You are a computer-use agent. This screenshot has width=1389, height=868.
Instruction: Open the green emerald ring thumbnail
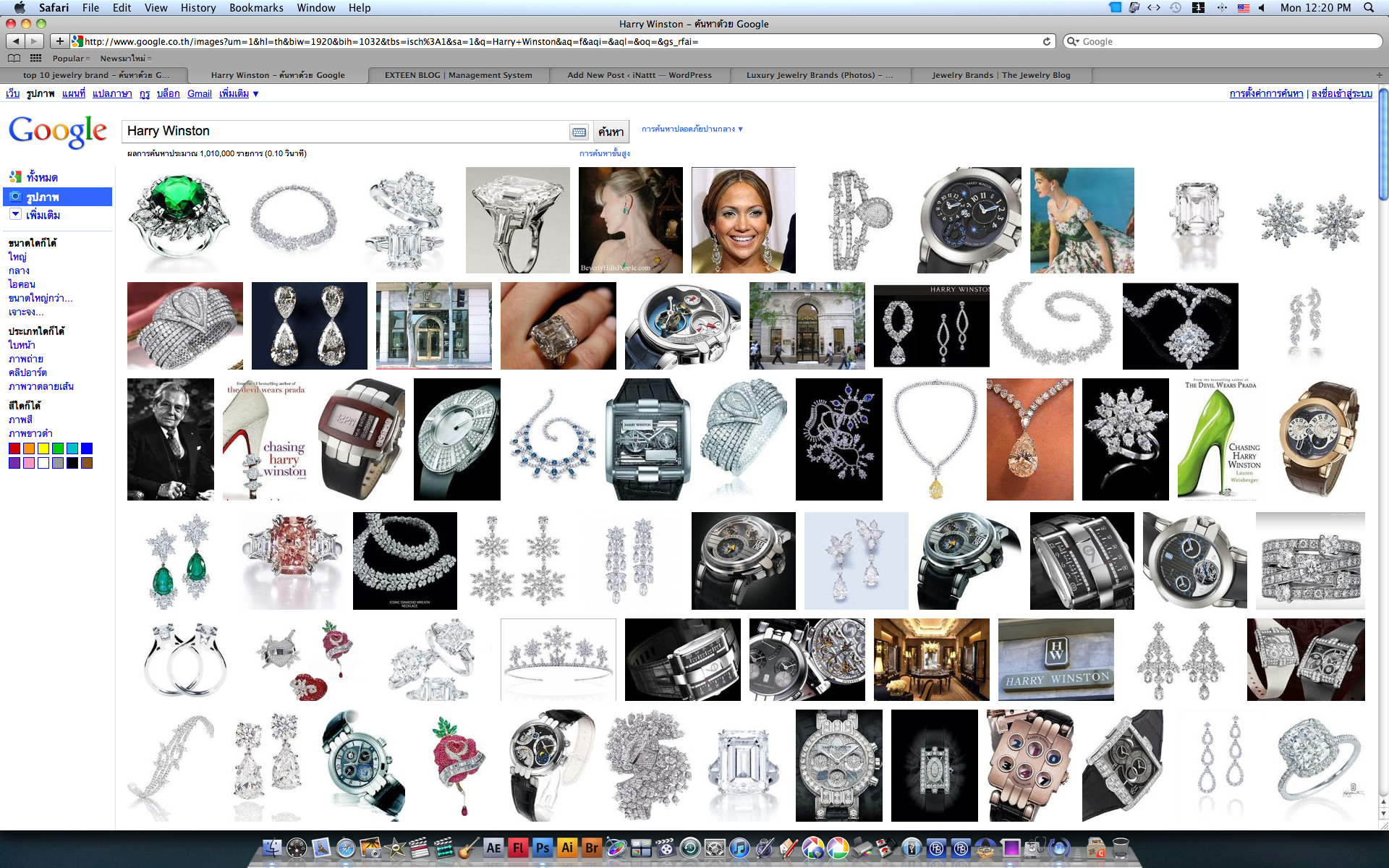pos(179,220)
